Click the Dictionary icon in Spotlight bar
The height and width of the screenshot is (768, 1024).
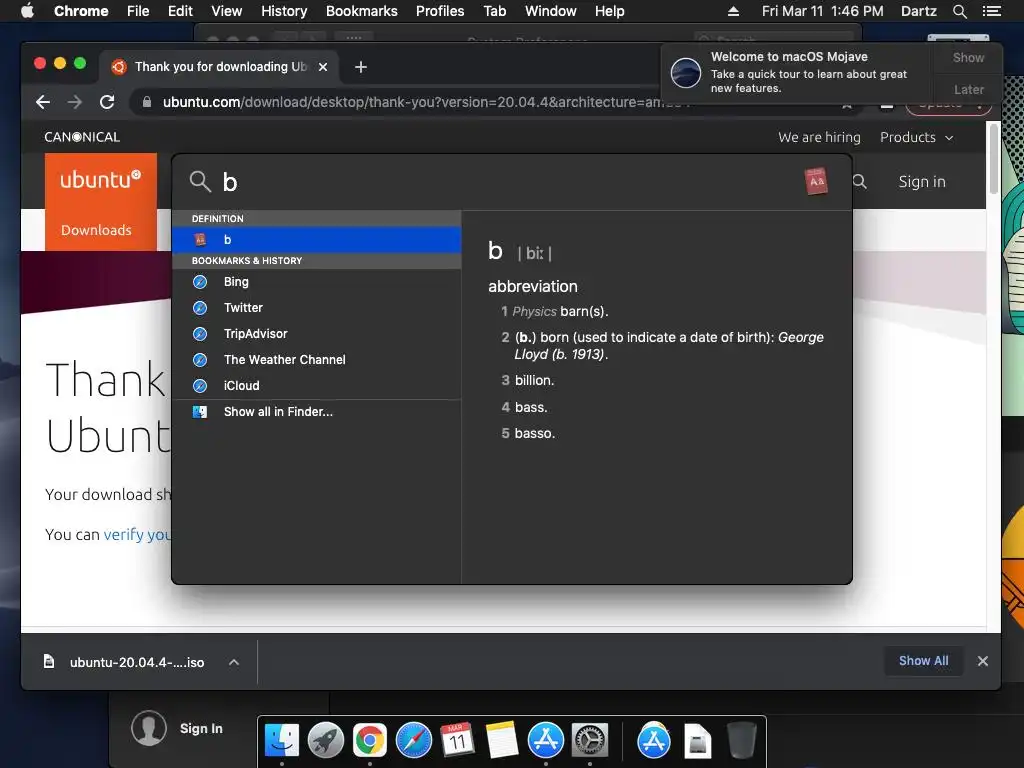pos(816,182)
